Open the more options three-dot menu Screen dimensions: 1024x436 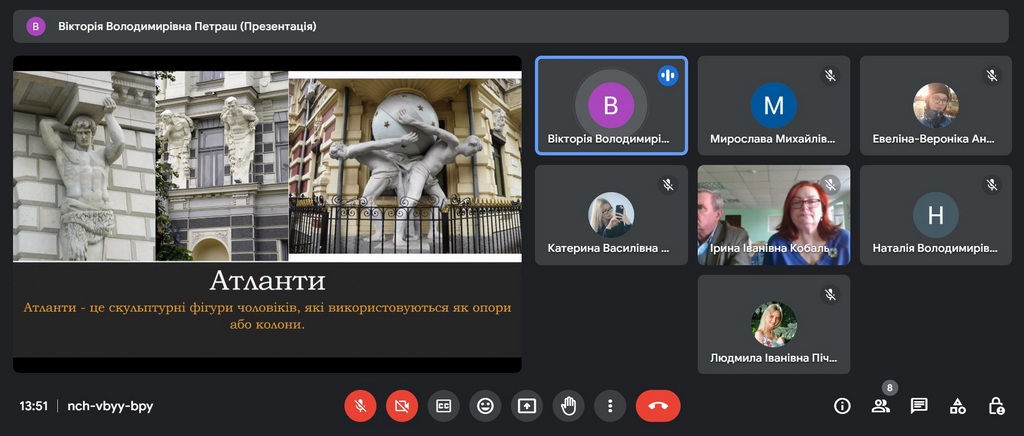(610, 406)
